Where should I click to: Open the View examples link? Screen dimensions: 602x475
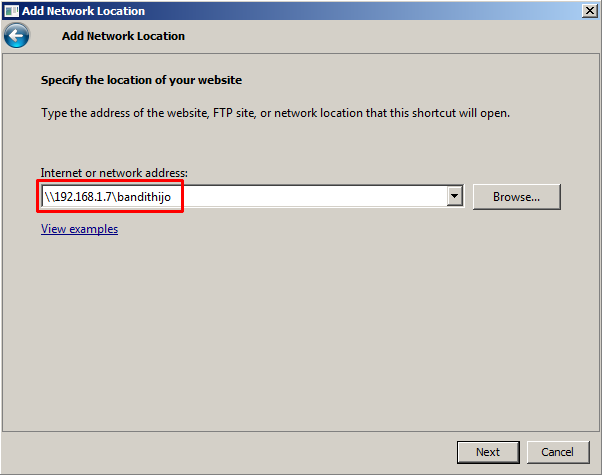79,229
